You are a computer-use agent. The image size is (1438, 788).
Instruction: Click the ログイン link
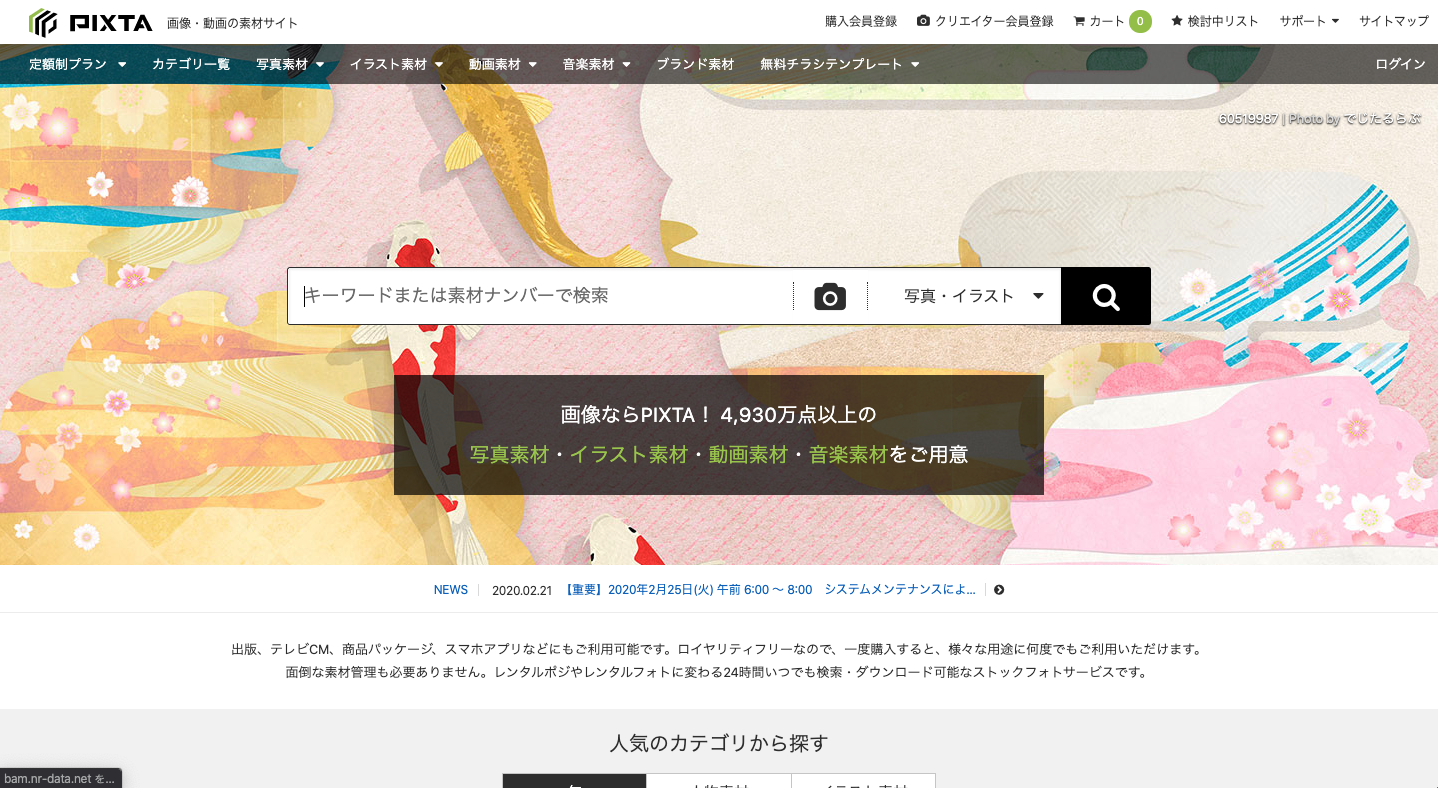click(1400, 64)
